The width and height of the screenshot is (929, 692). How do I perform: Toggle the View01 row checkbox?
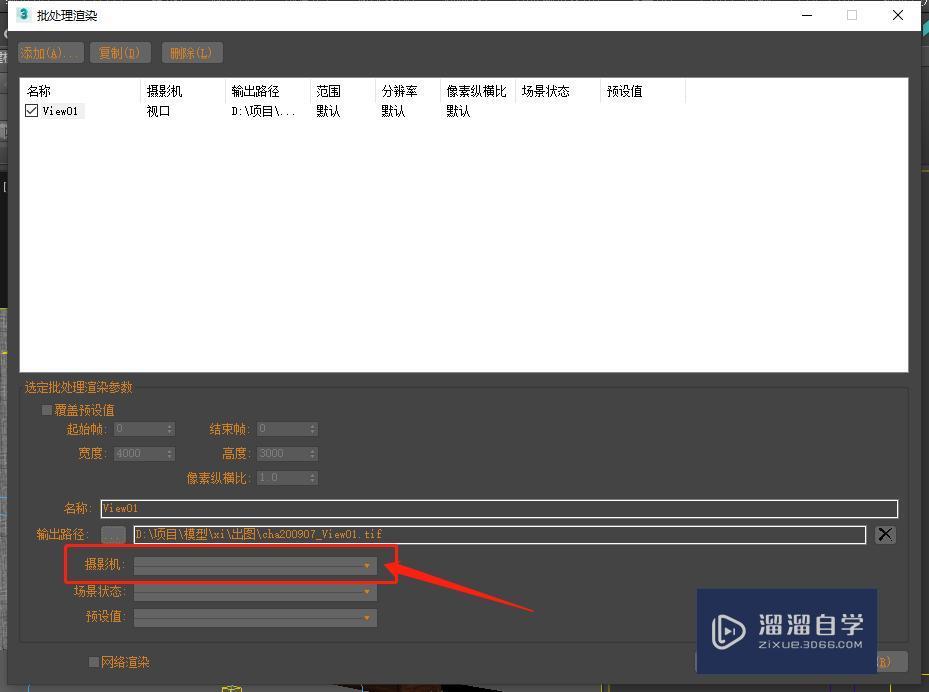[31, 111]
